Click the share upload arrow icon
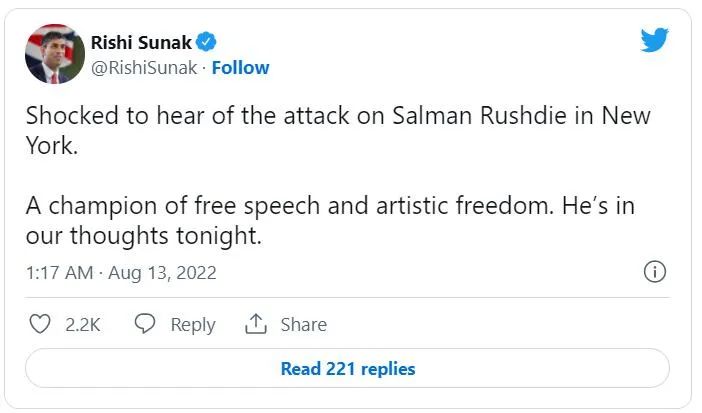The image size is (702, 413). pos(256,324)
